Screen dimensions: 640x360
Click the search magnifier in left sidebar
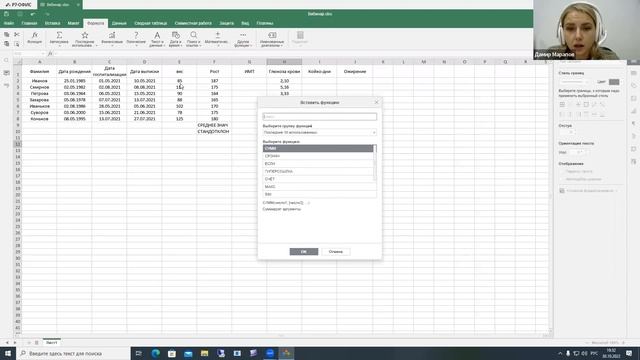pos(7,60)
